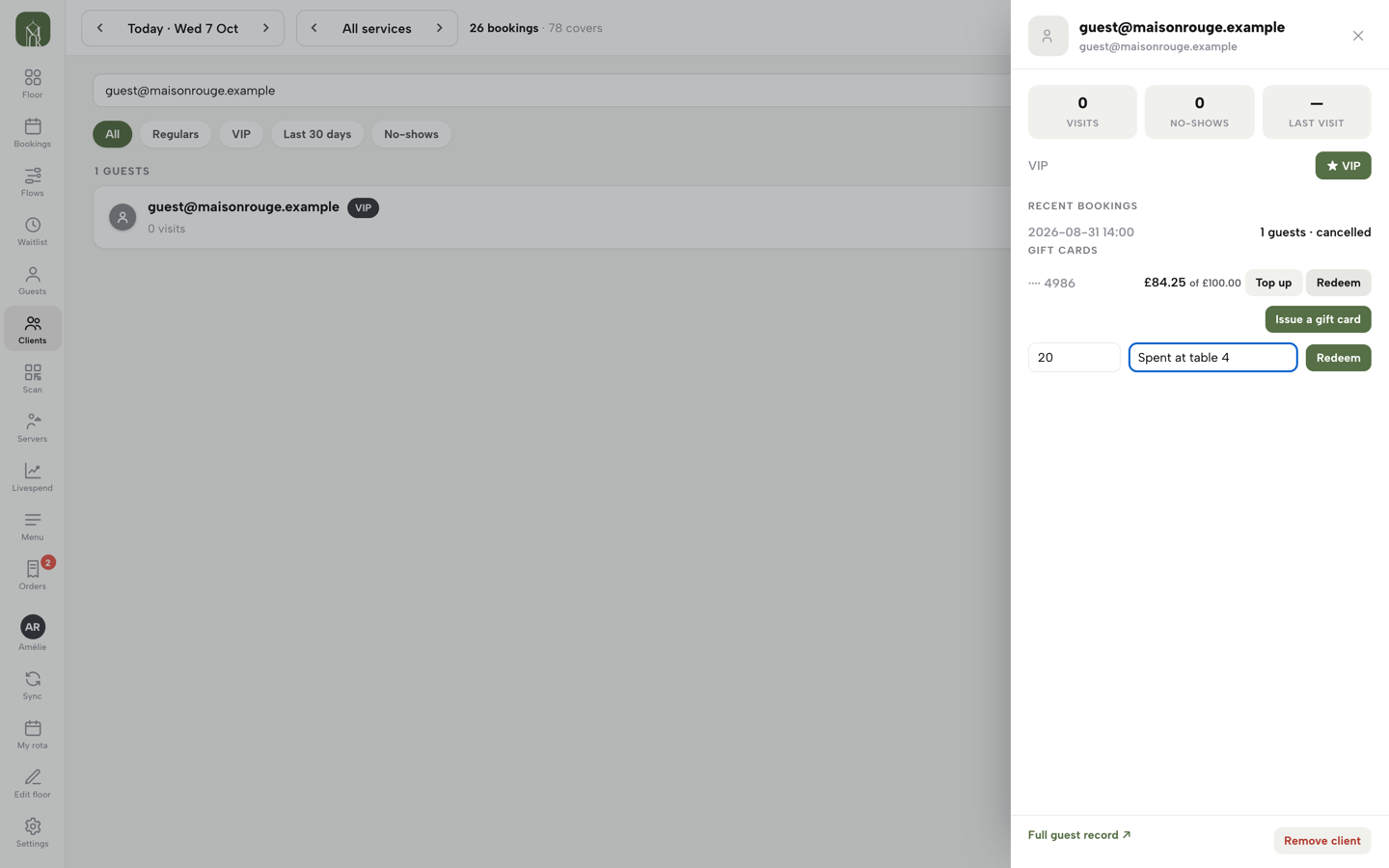1389x868 pixels.
Task: Open the Settings gear icon
Action: pyautogui.click(x=33, y=833)
